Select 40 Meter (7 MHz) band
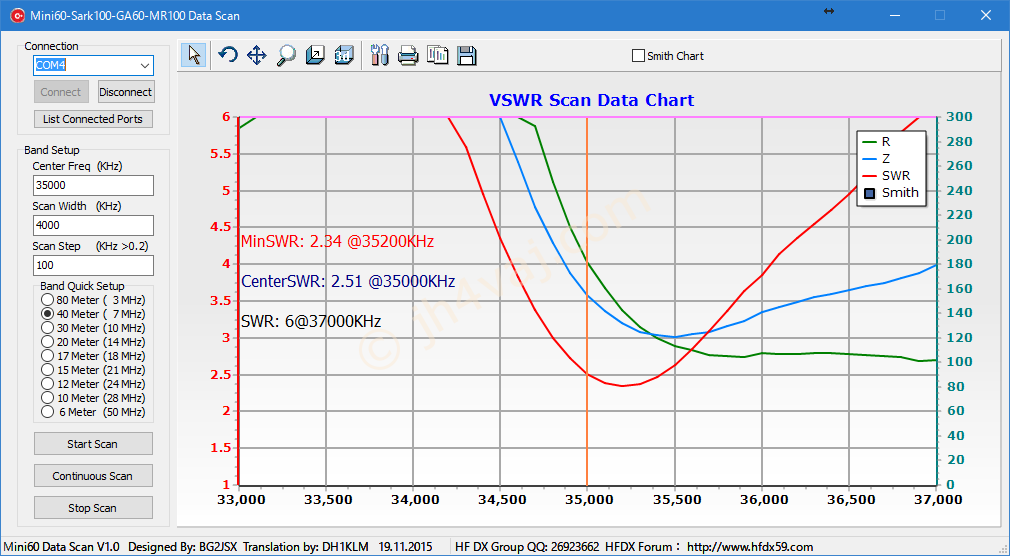The image size is (1010, 556). 47,314
